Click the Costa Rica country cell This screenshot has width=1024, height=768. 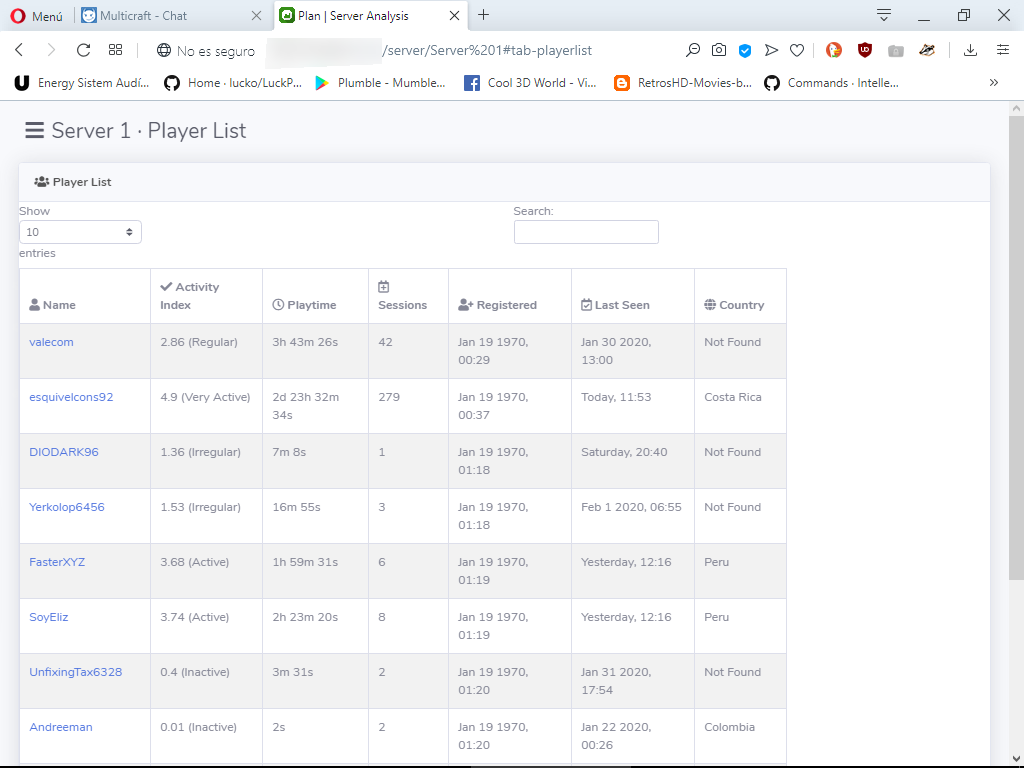coord(740,406)
